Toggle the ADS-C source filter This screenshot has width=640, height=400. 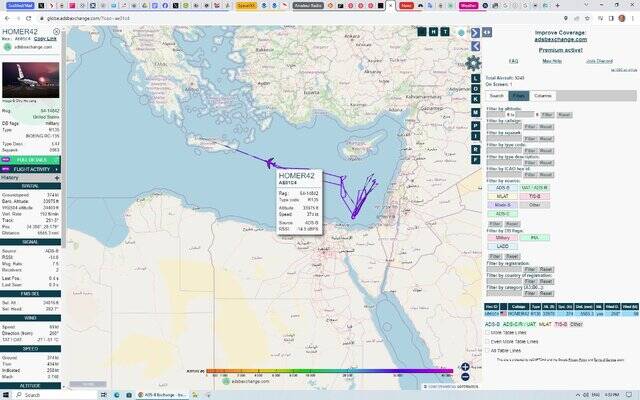coord(502,214)
